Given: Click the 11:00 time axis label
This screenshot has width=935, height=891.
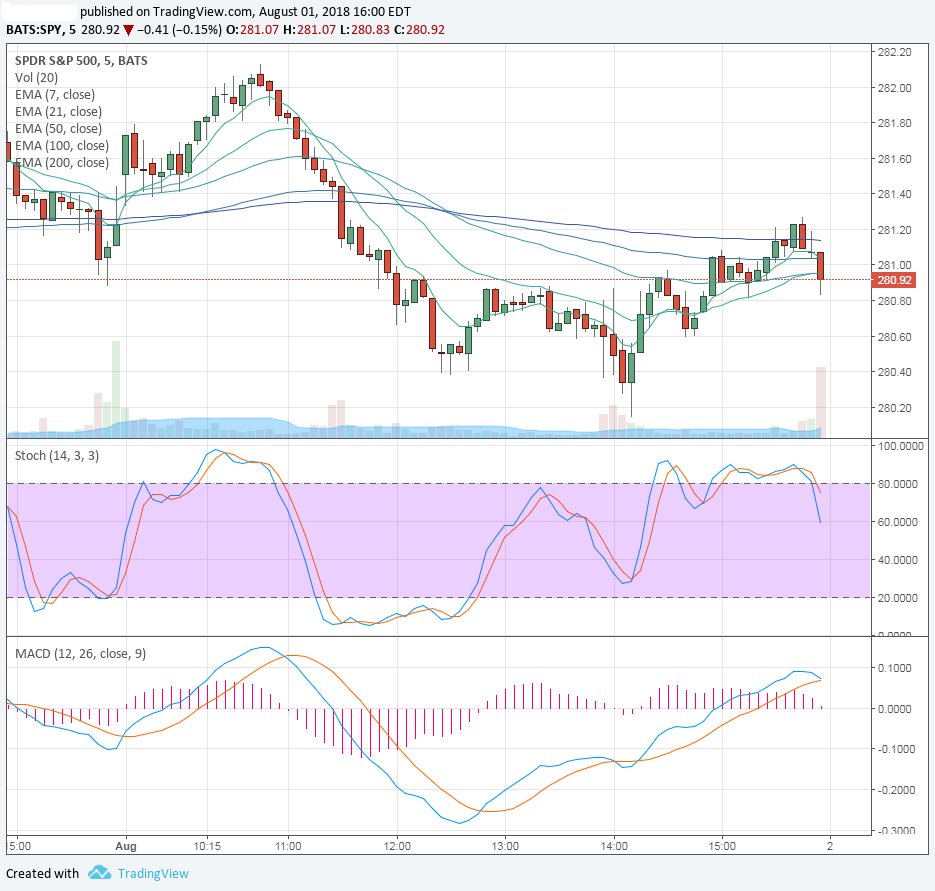Looking at the screenshot, I should click(x=288, y=846).
